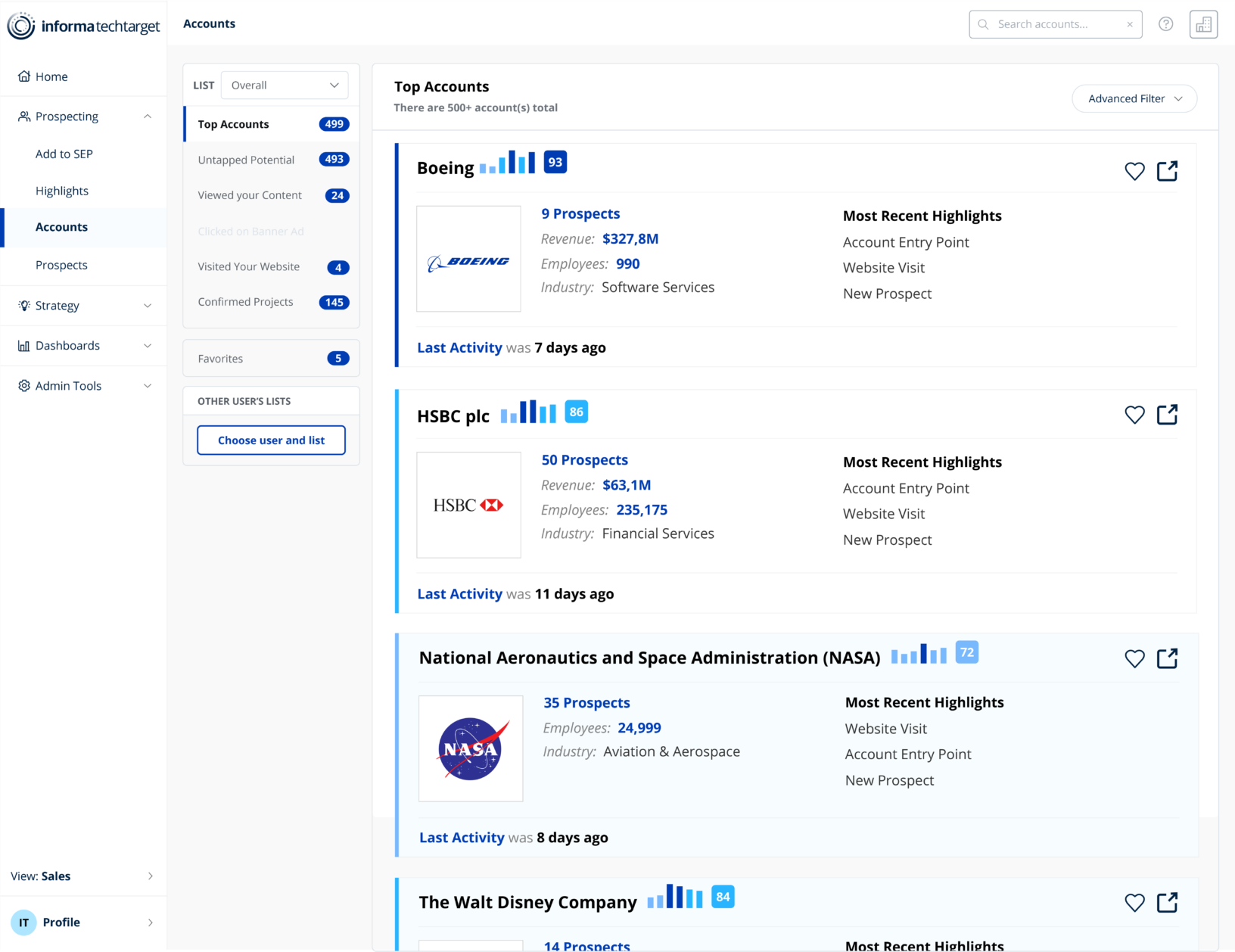Viewport: 1235px width, 952px height.
Task: Select Confirmed Projects list
Action: 272,302
